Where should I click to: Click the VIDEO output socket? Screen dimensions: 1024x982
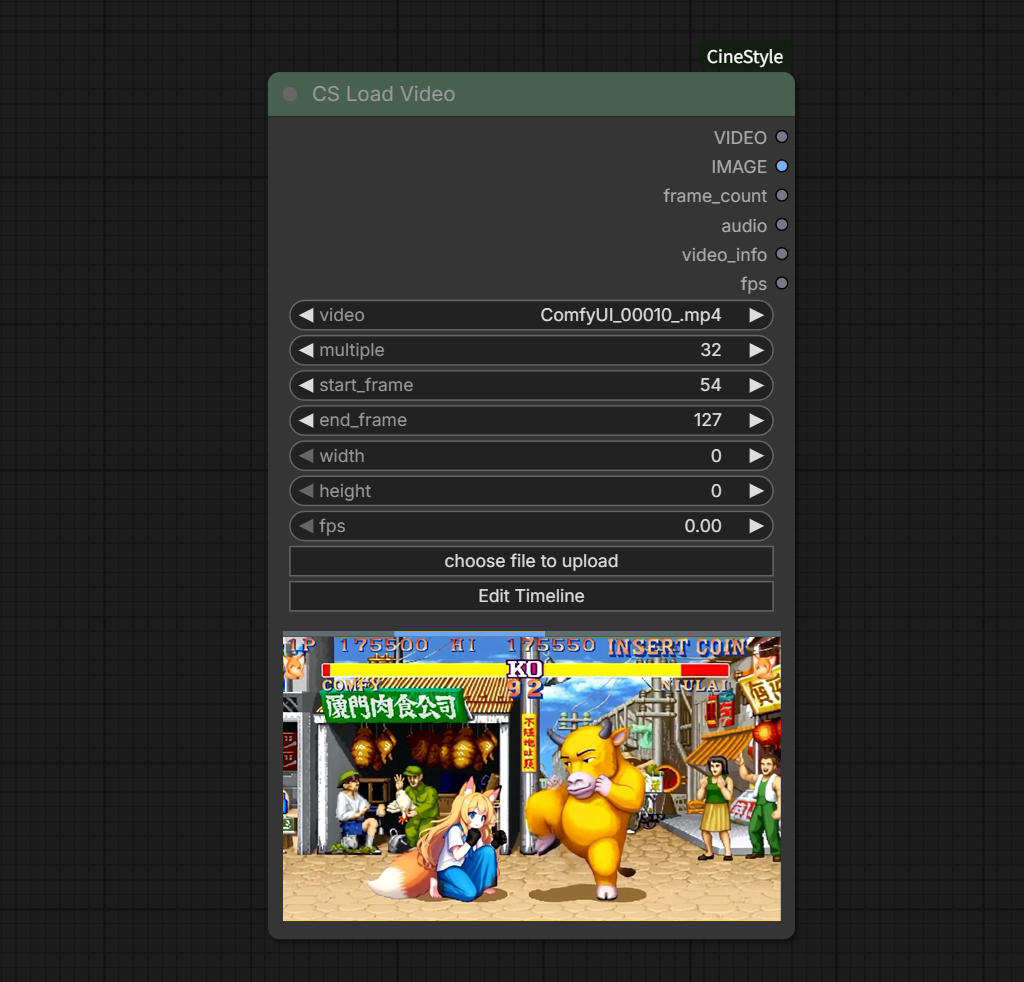781,137
